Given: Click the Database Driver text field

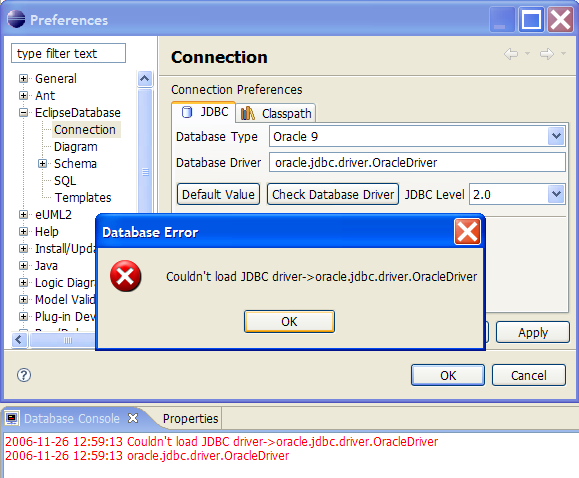Looking at the screenshot, I should (417, 163).
